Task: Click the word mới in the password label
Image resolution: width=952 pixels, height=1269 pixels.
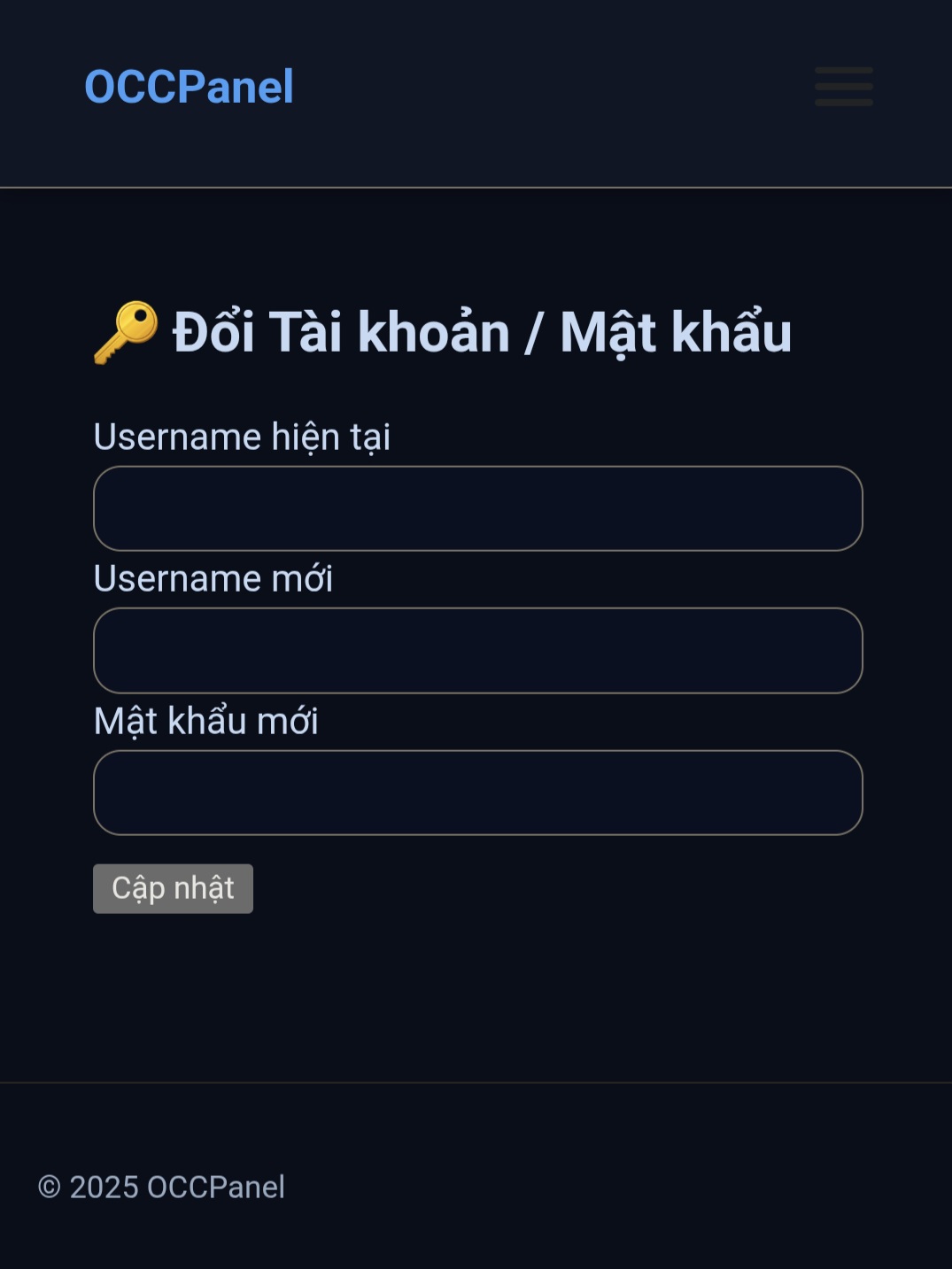Action: point(287,722)
